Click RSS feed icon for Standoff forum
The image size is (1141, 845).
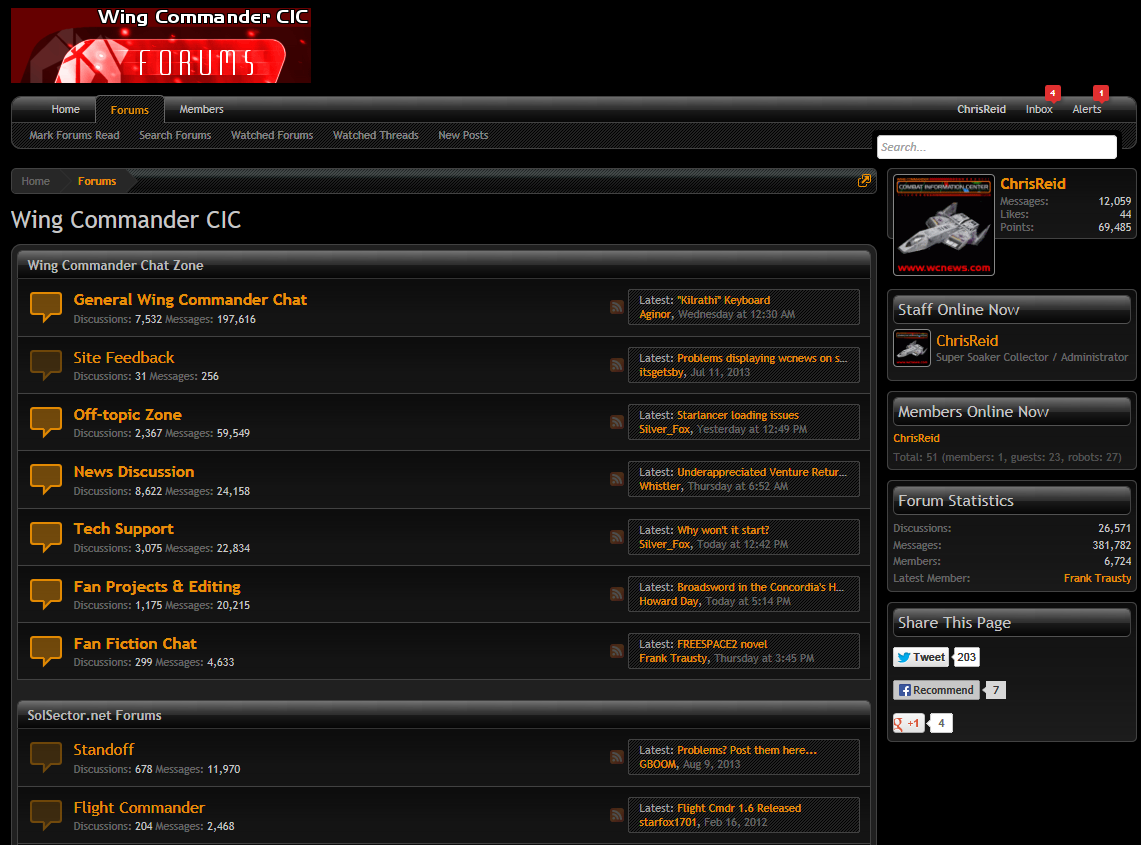point(617,757)
